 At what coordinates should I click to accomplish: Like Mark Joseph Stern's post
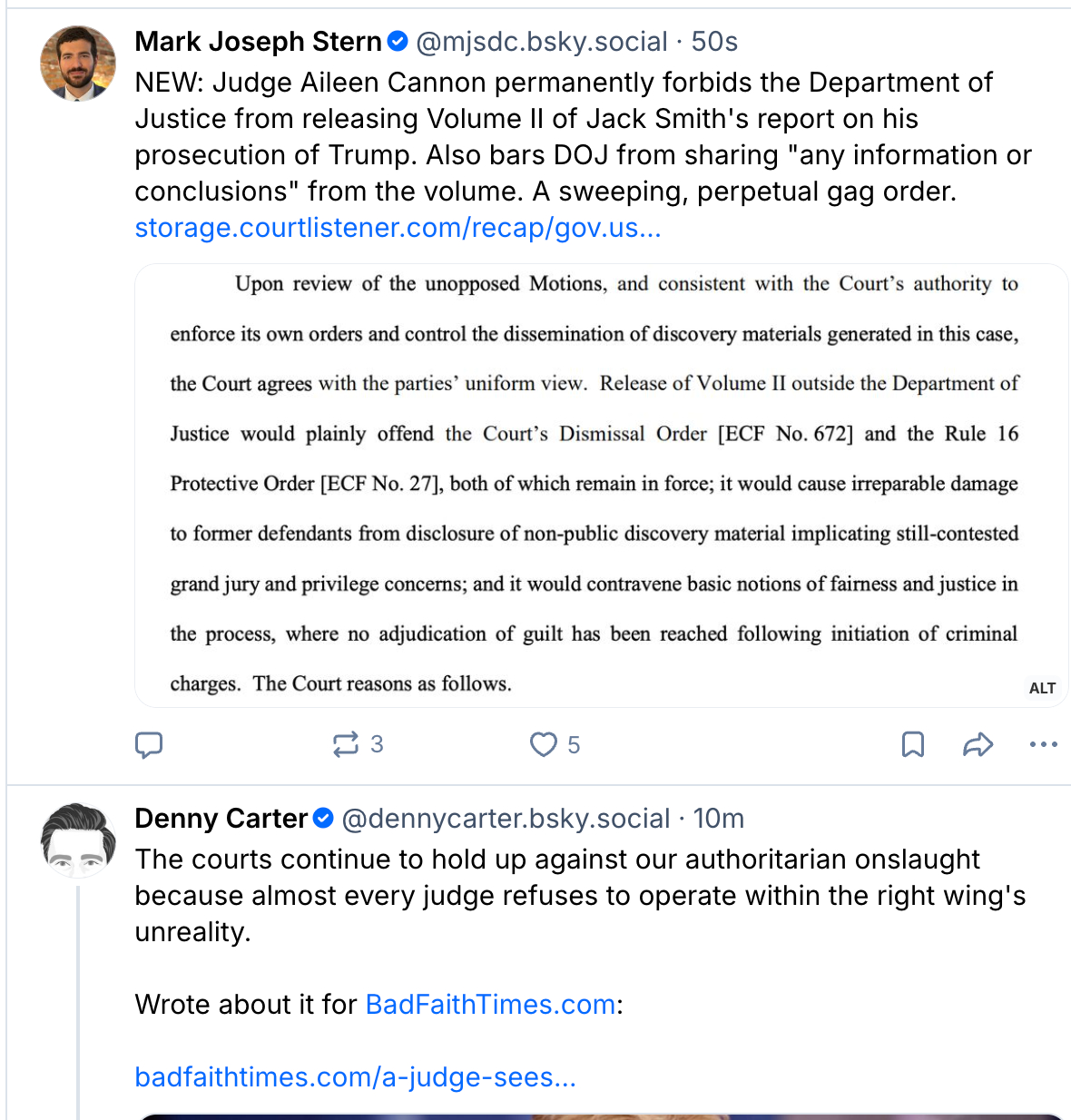point(544,745)
